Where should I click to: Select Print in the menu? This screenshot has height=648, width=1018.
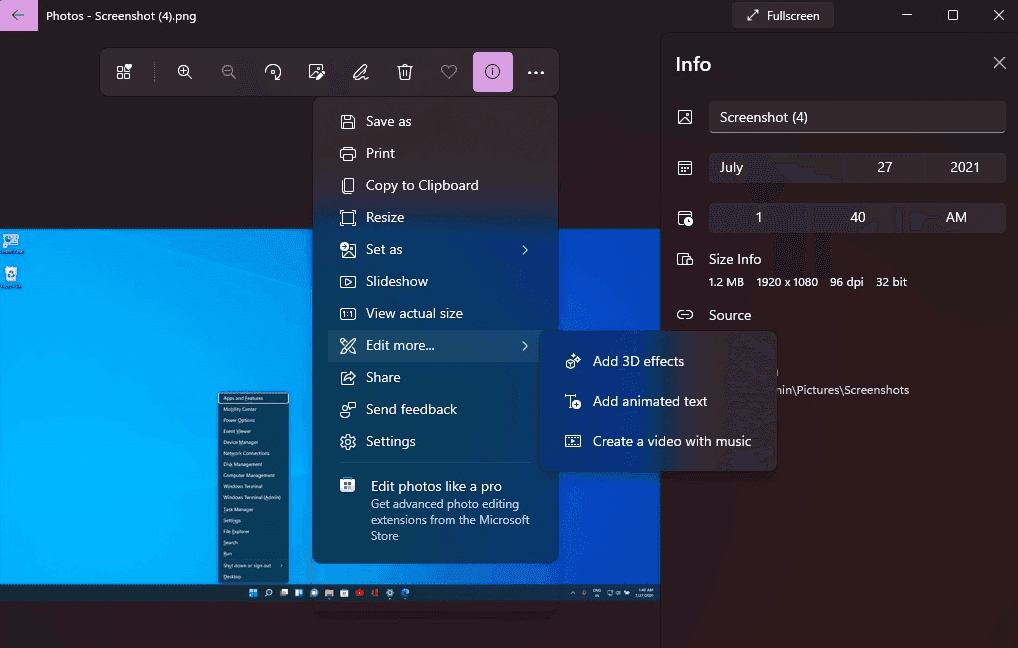click(434, 153)
